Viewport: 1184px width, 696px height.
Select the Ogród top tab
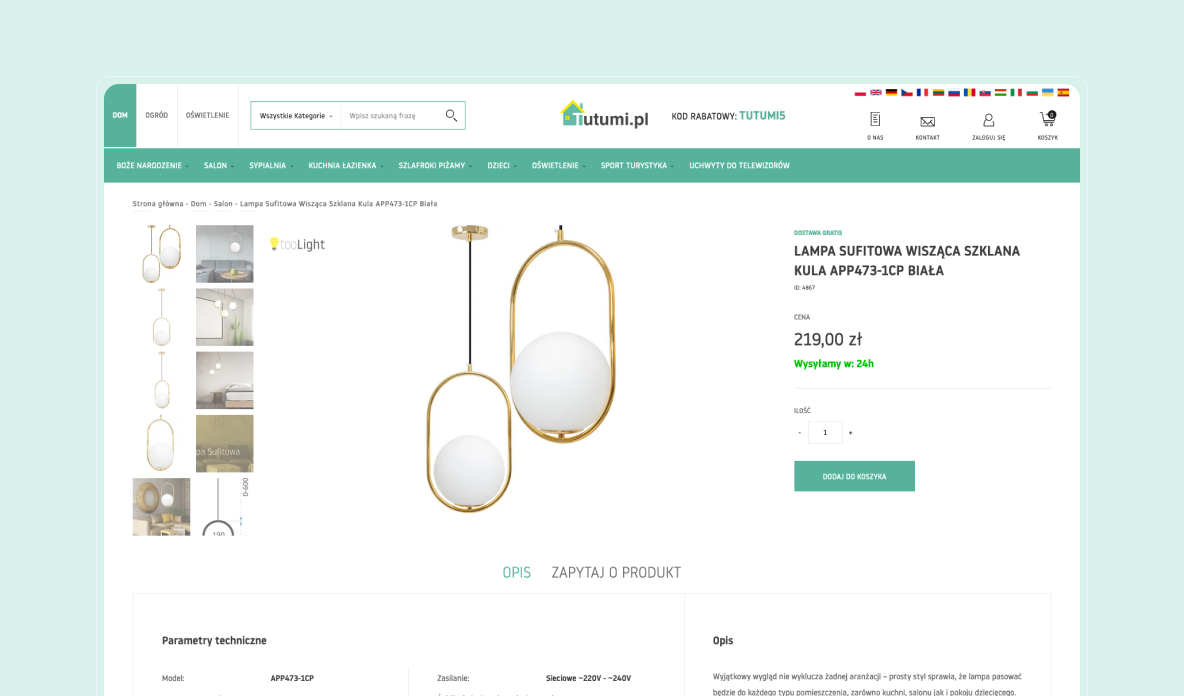pos(156,115)
